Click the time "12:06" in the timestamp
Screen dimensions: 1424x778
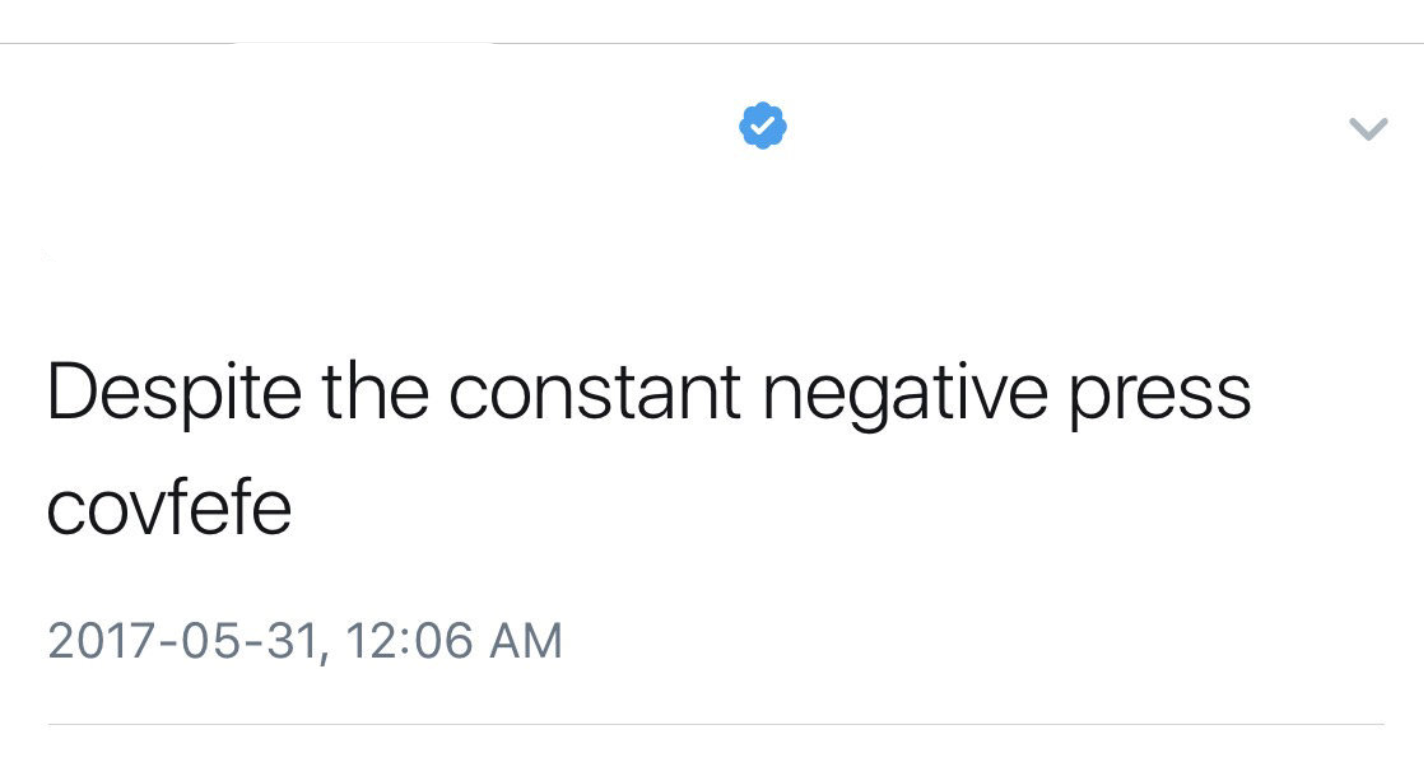(405, 641)
